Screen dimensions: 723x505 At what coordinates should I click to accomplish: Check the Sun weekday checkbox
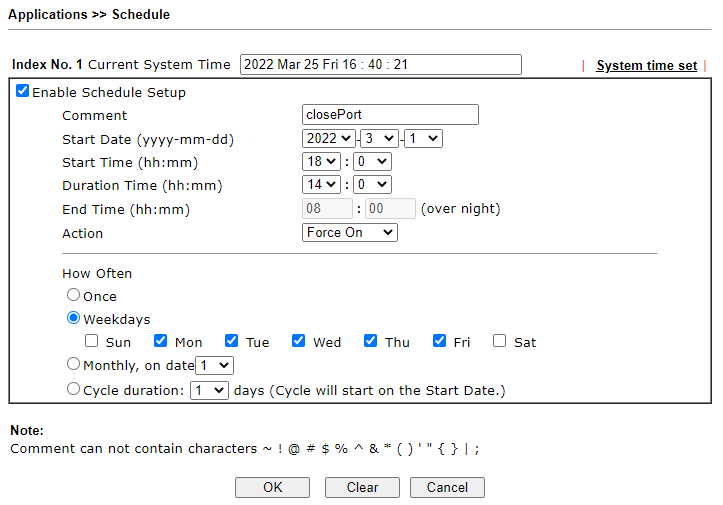91,341
